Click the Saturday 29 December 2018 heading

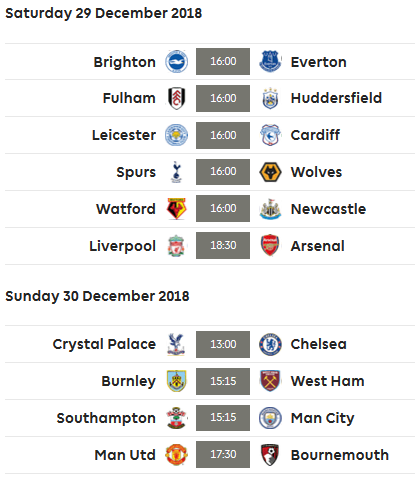(104, 13)
